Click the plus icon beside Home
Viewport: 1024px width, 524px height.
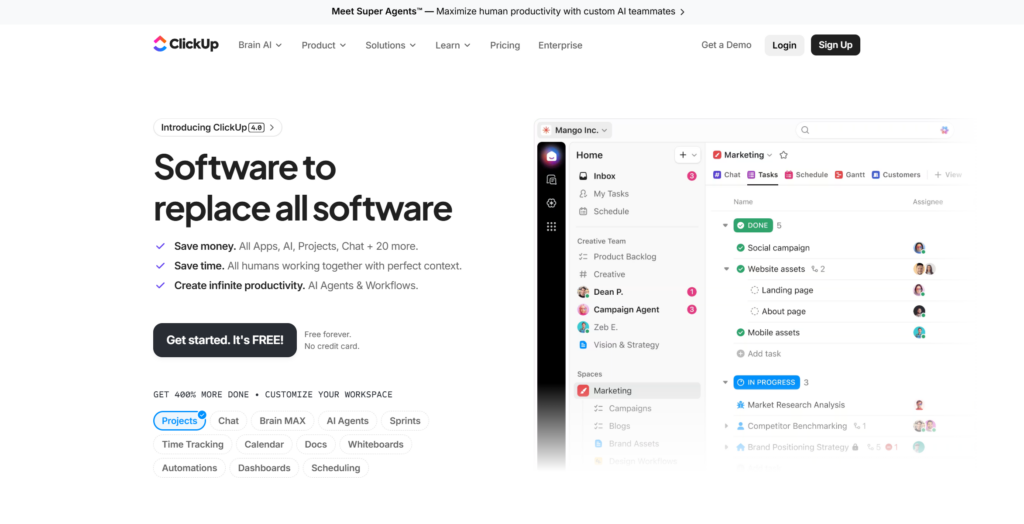(683, 155)
